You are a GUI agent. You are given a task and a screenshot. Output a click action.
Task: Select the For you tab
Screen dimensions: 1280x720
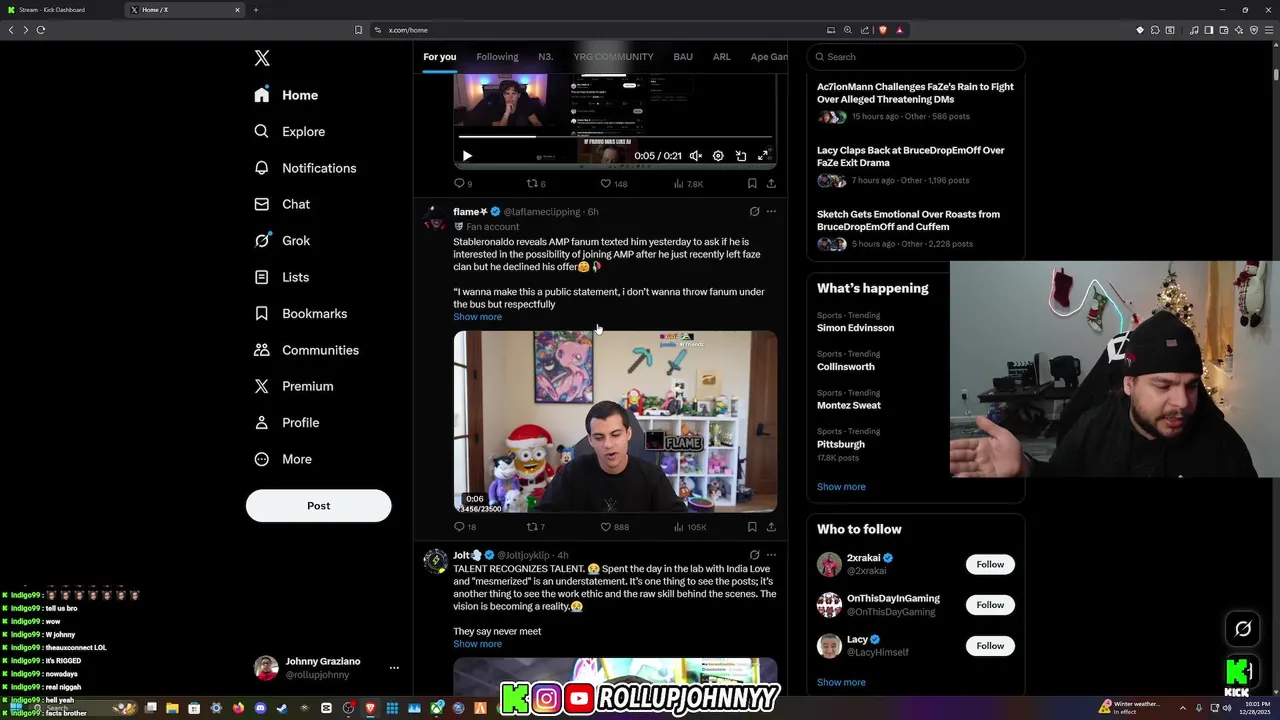(439, 57)
